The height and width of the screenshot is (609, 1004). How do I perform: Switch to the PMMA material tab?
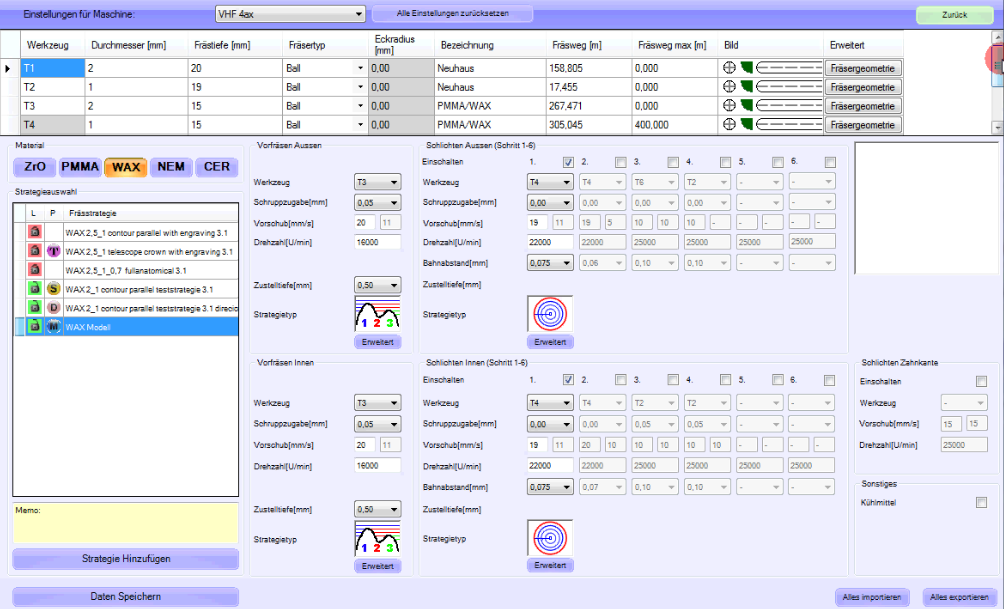pos(80,167)
